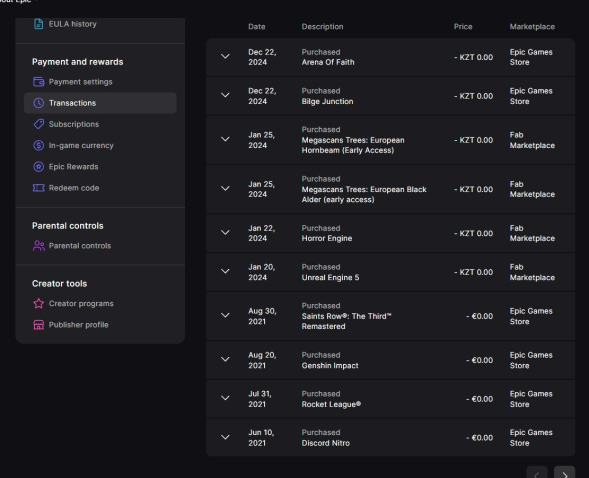Go to next transactions page
Screen dimensions: 589x478
564,473
